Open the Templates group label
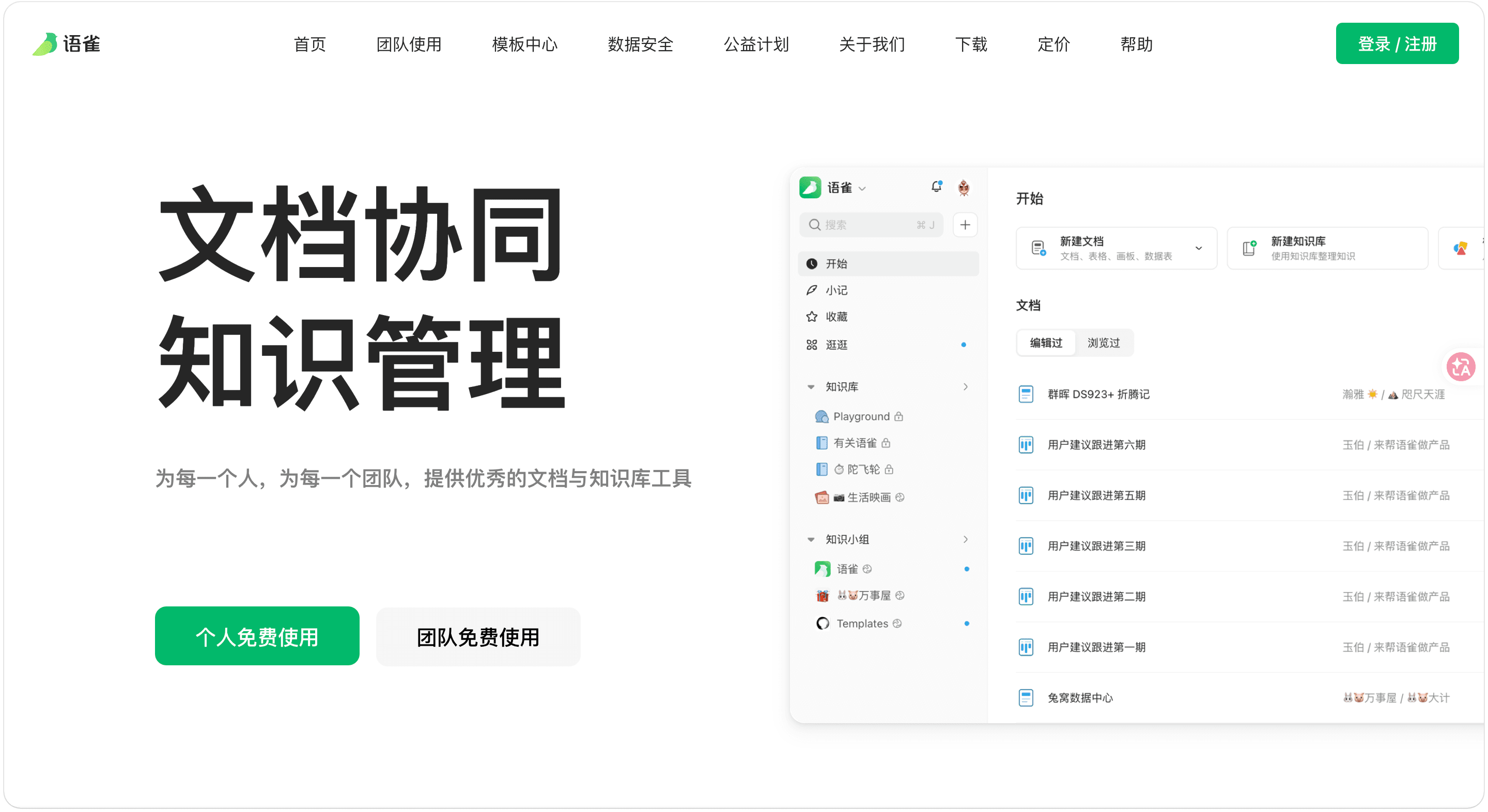1488x812 pixels. (862, 624)
